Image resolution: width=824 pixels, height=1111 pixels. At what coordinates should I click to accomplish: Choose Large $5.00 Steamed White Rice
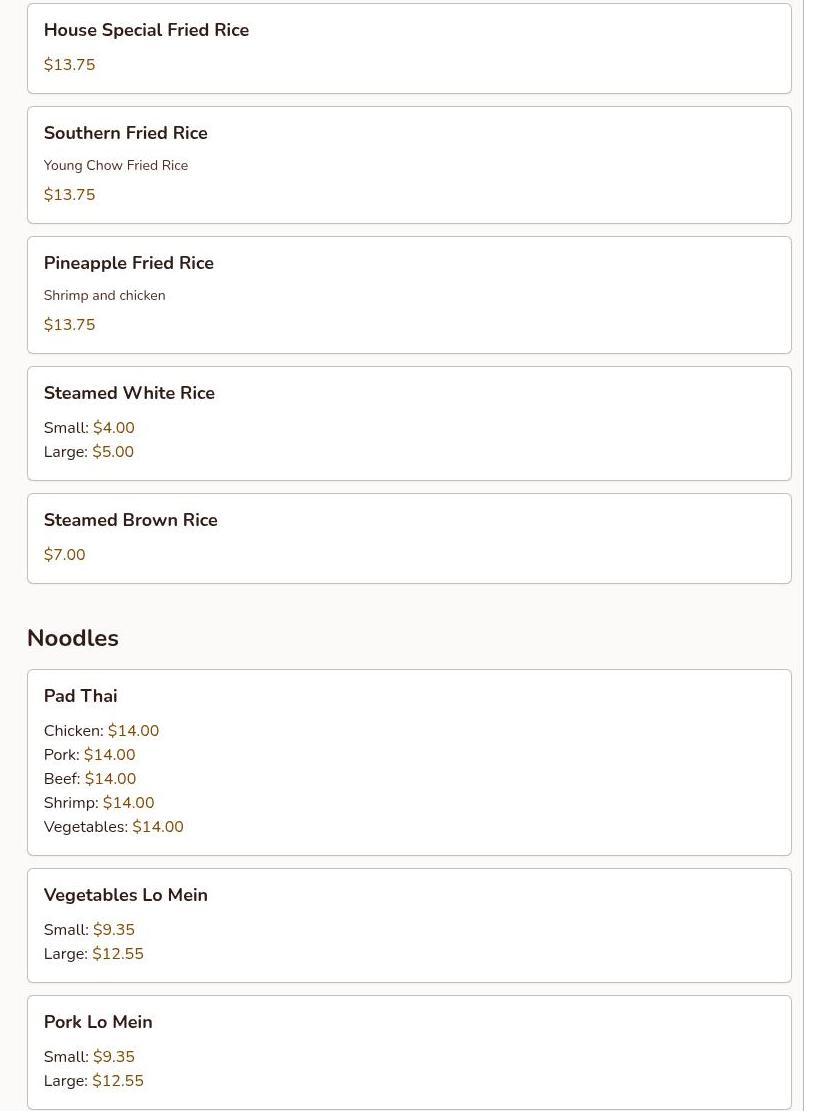pyautogui.click(x=89, y=452)
